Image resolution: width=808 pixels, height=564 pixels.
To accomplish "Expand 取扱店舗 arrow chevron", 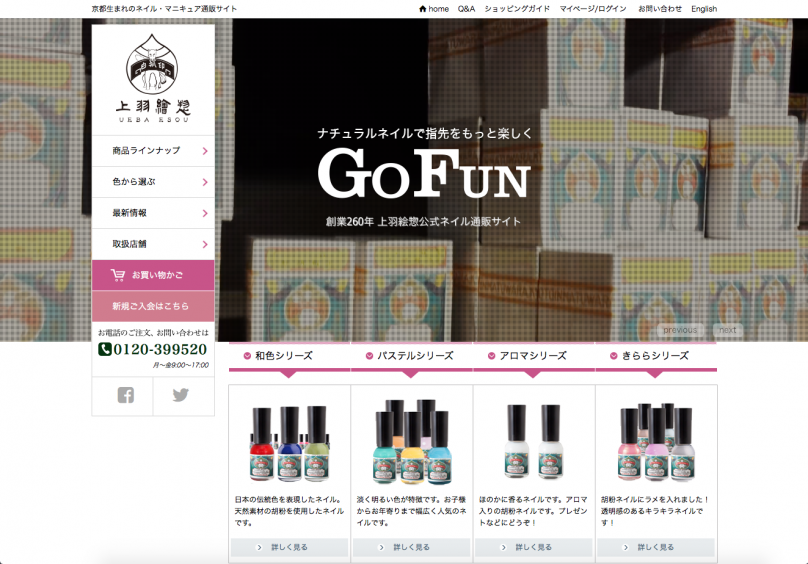I will (x=205, y=244).
